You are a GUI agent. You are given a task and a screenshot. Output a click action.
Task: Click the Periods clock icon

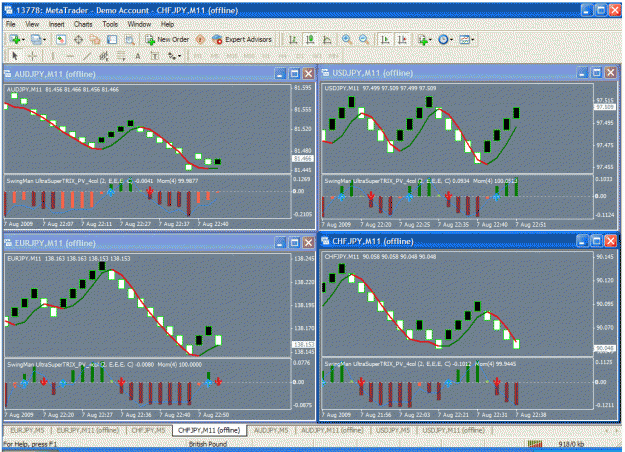coord(443,39)
